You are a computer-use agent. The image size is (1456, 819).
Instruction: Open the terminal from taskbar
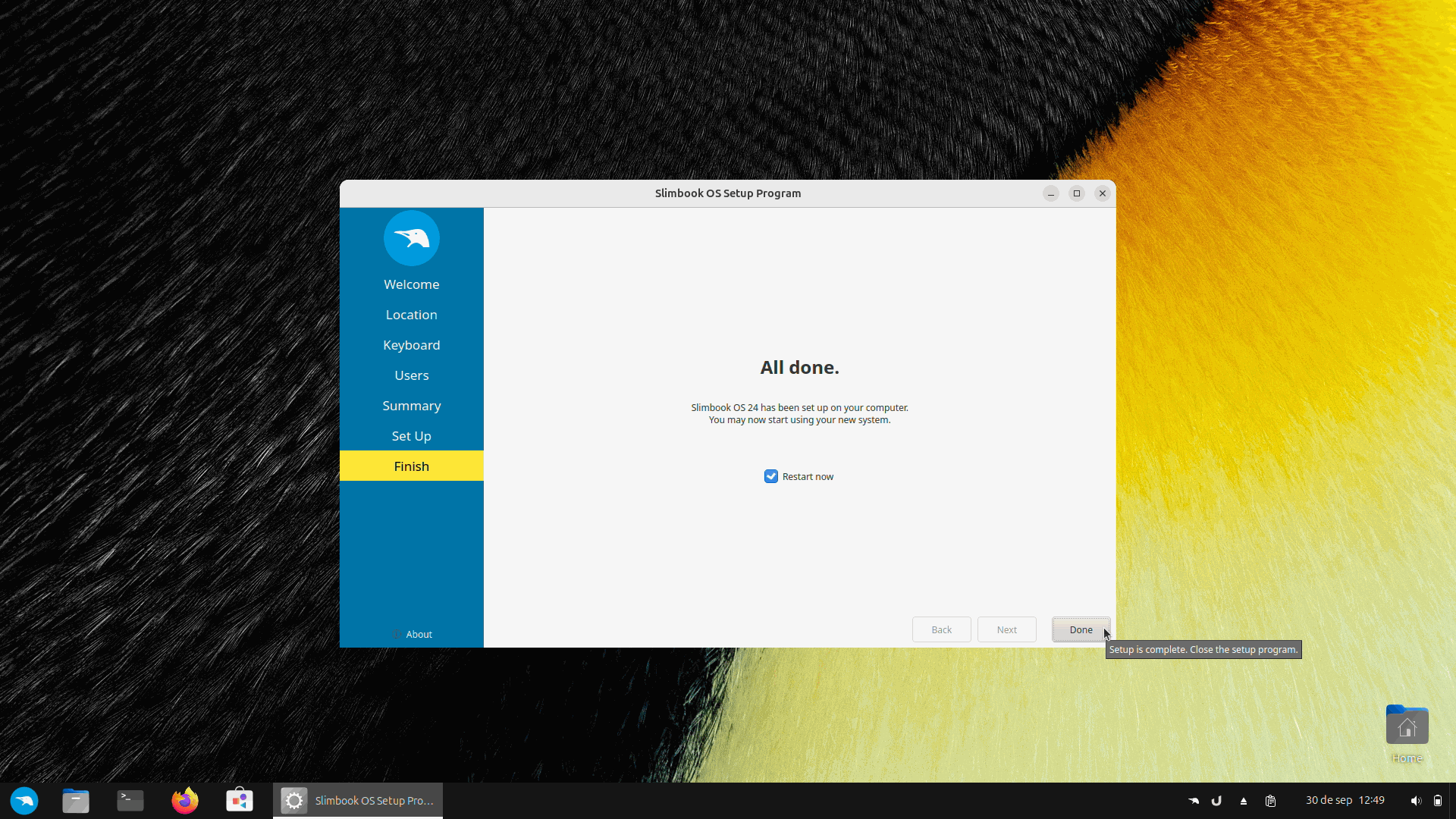[130, 801]
